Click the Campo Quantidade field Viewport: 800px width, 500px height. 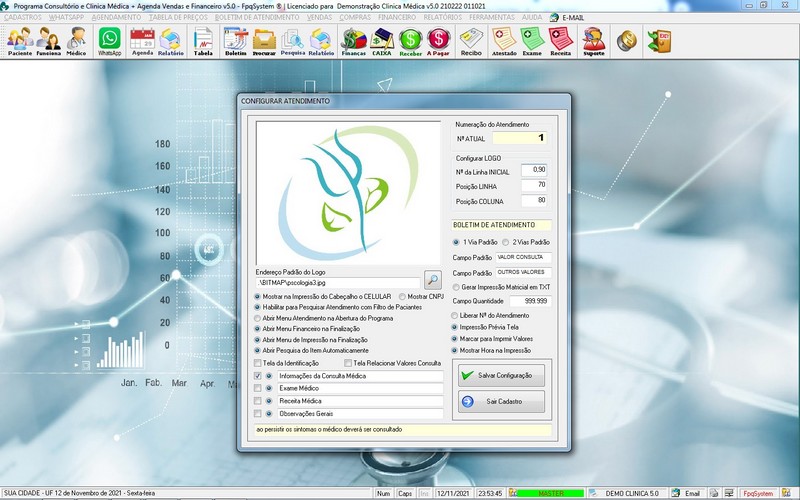pyautogui.click(x=531, y=301)
